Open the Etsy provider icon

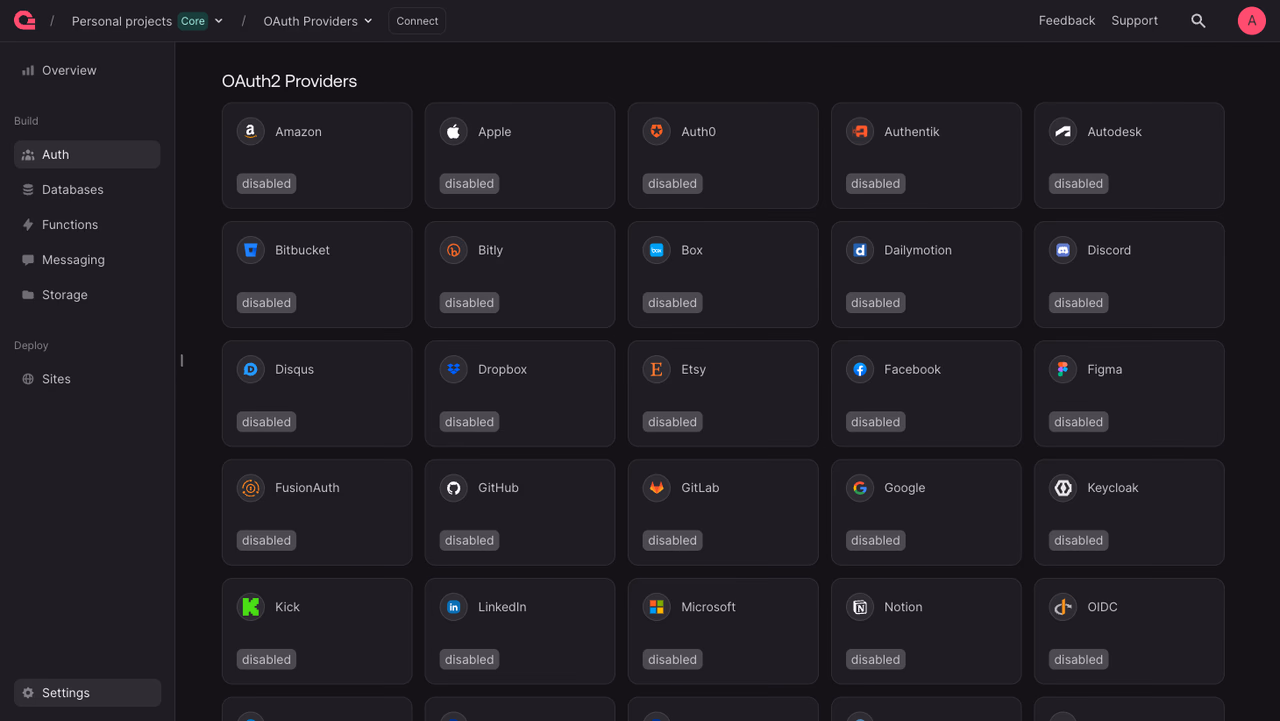[x=656, y=369]
